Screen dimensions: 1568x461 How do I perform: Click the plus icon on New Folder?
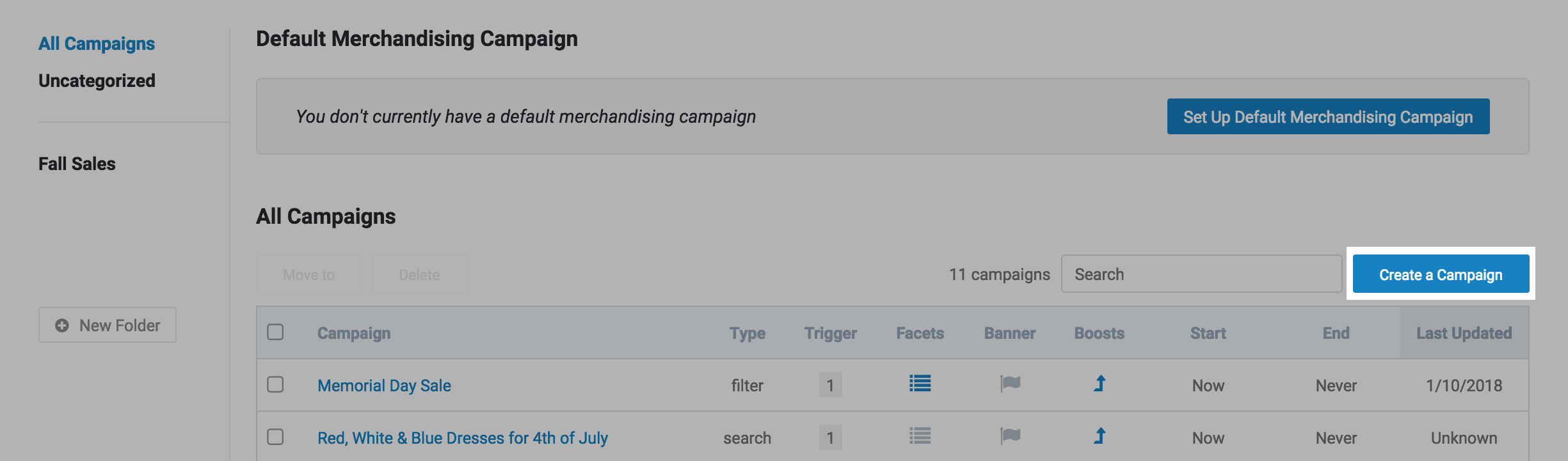point(62,325)
